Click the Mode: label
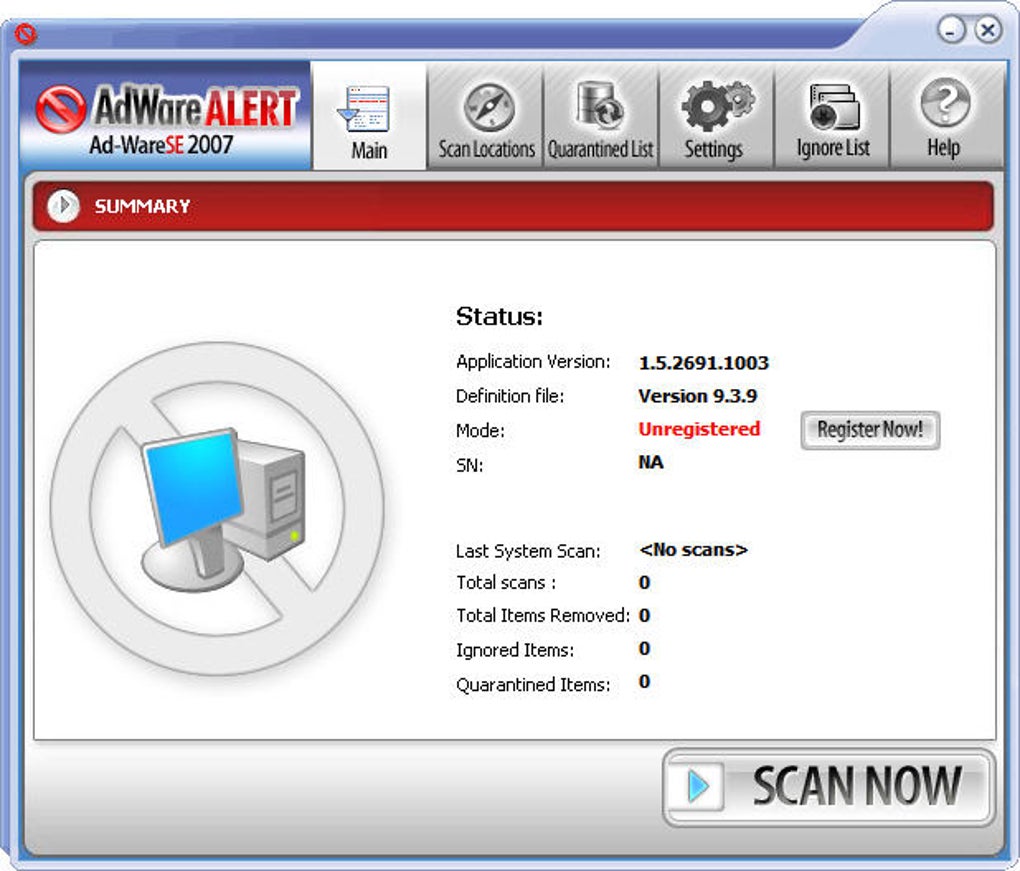Image resolution: width=1020 pixels, height=871 pixels. (480, 431)
